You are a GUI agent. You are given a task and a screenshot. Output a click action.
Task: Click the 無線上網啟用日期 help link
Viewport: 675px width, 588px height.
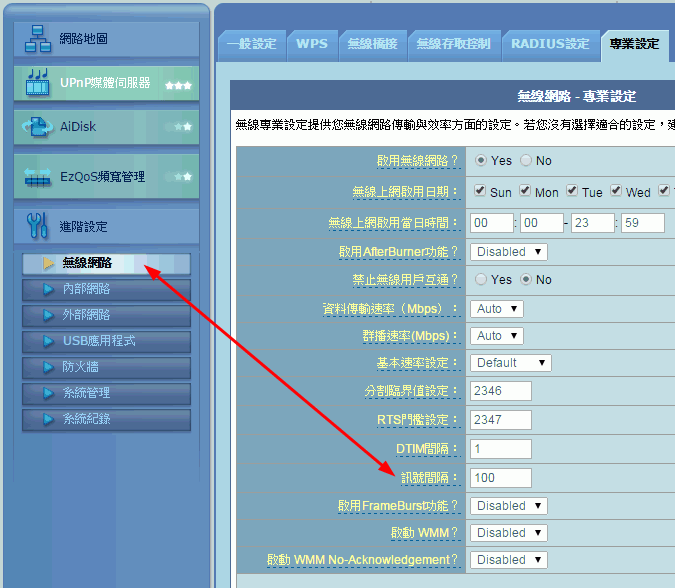coord(406,192)
